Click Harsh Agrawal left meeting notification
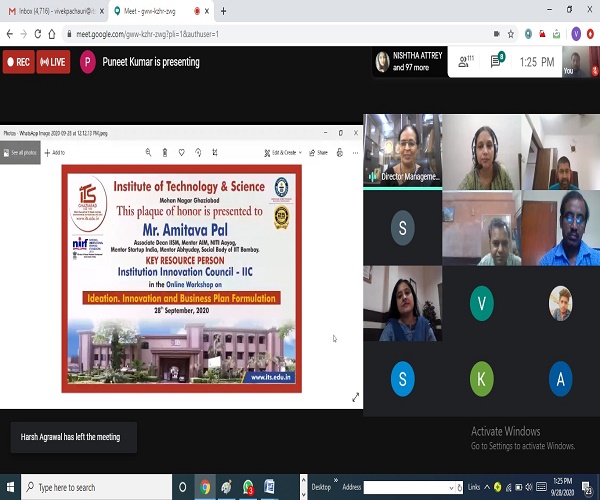Screen dimensions: 600x500 (x=73, y=437)
